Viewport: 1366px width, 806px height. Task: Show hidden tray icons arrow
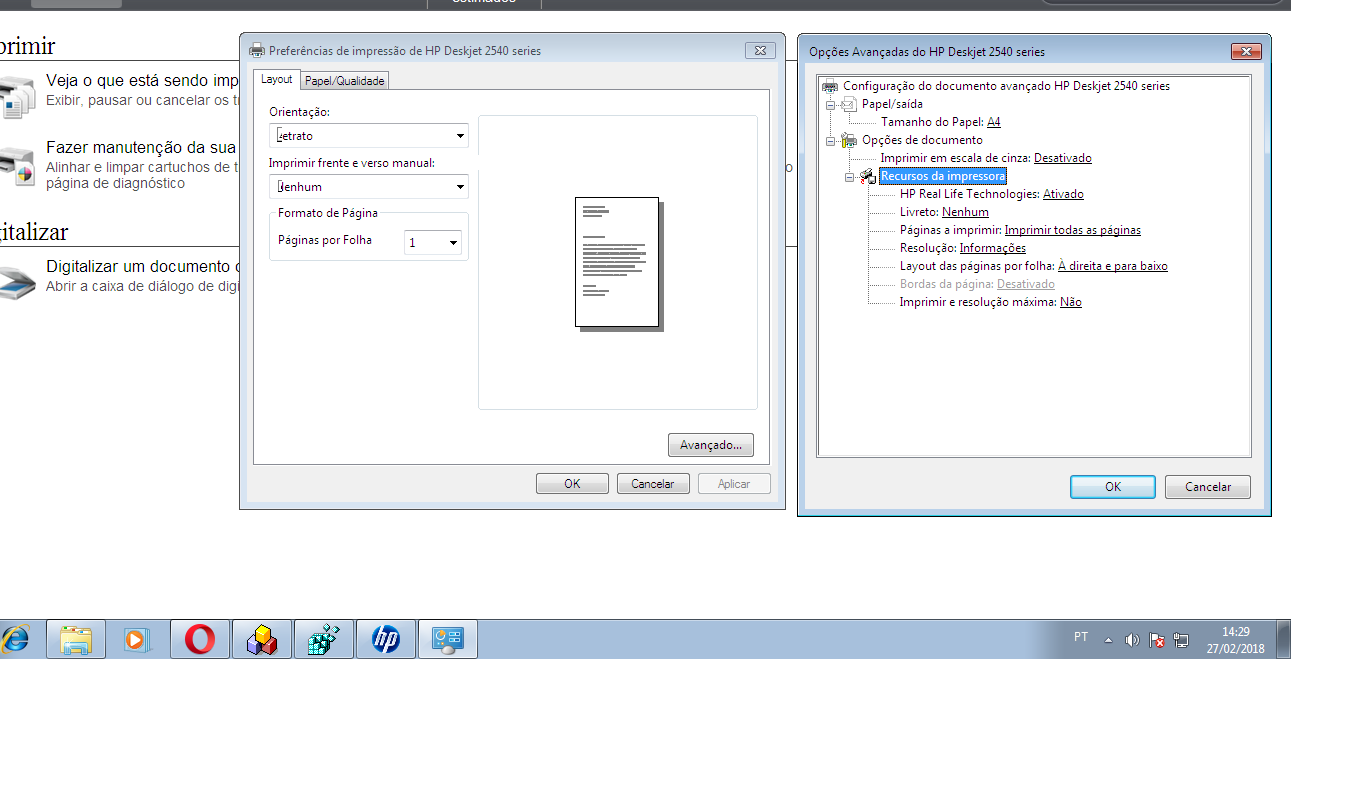pos(1108,640)
